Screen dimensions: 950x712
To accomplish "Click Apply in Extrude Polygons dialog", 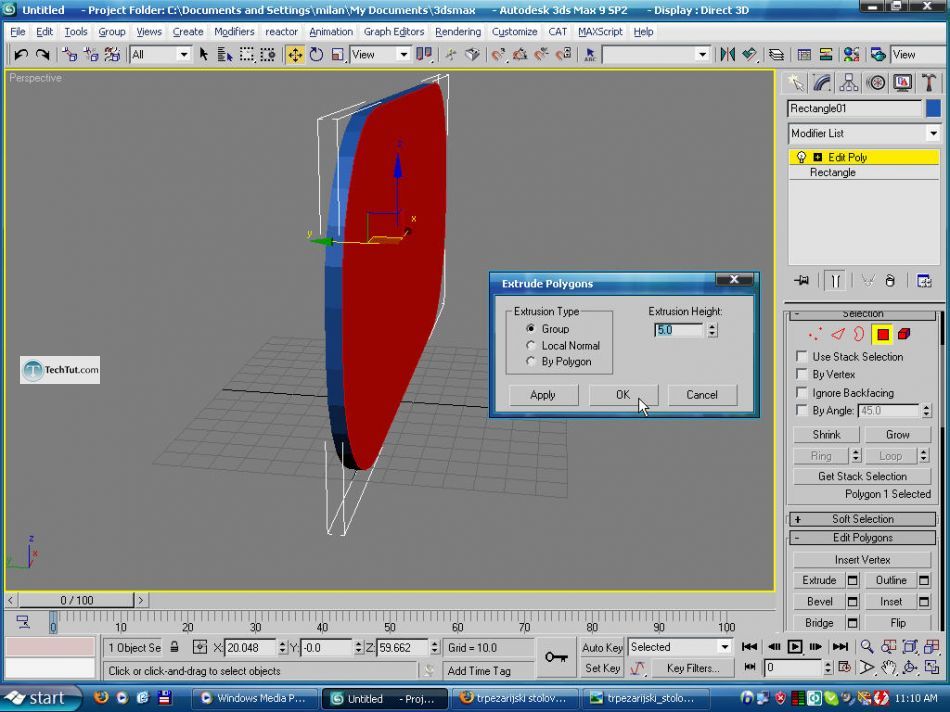I will (543, 395).
